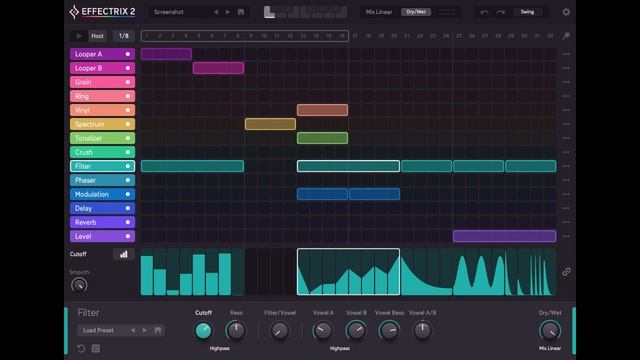Image resolution: width=640 pixels, height=360 pixels.
Task: Toggle Ring effect on/off dot
Action: tap(128, 96)
